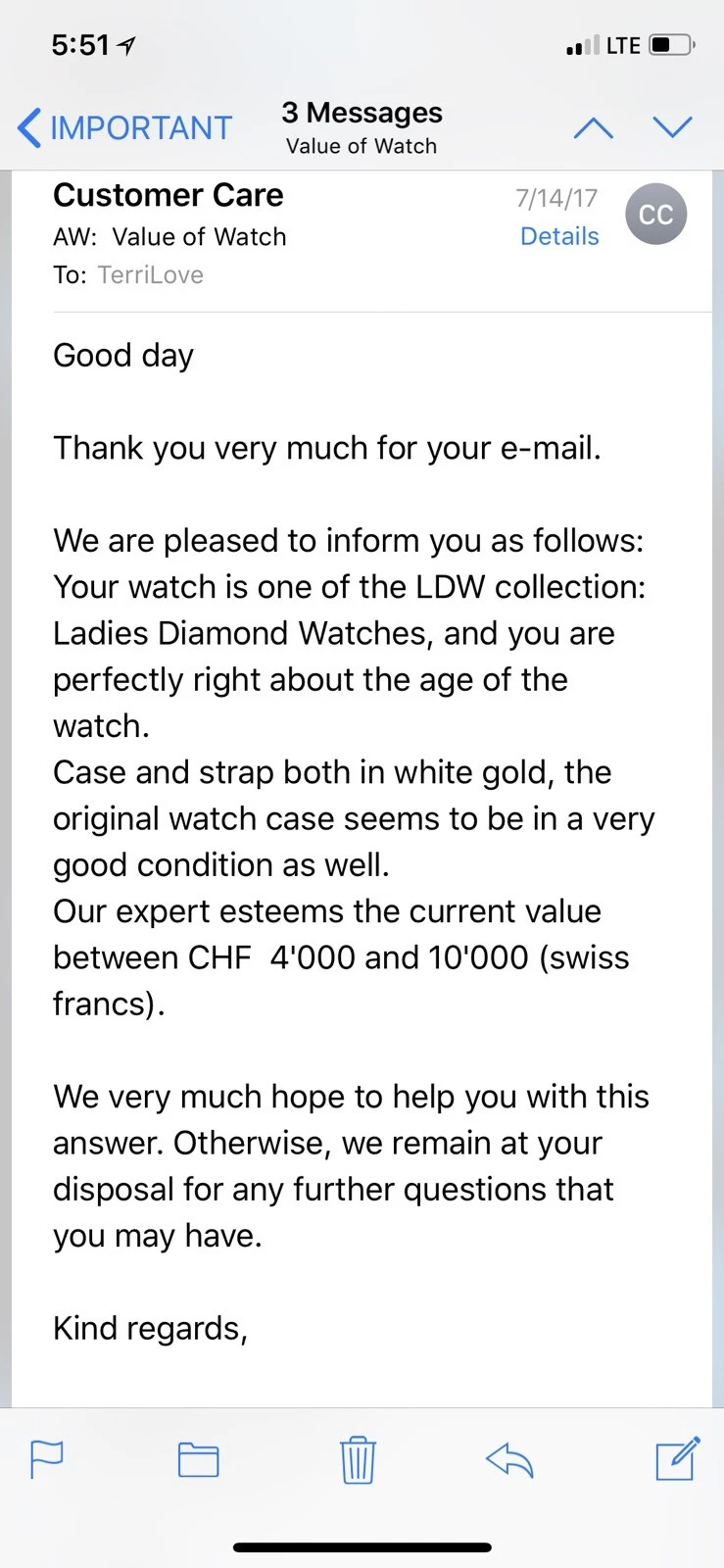Tap the trash can delete icon
Image resolution: width=724 pixels, height=1568 pixels.
[358, 1459]
